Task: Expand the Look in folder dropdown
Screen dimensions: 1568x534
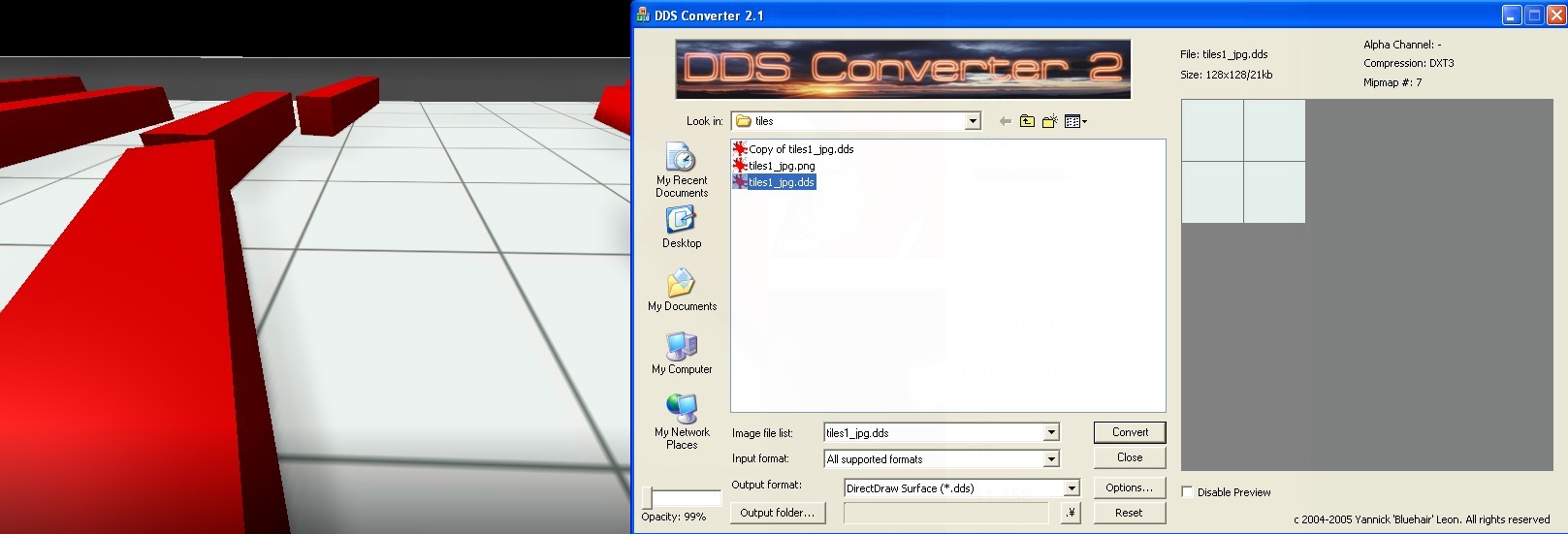Action: click(973, 121)
